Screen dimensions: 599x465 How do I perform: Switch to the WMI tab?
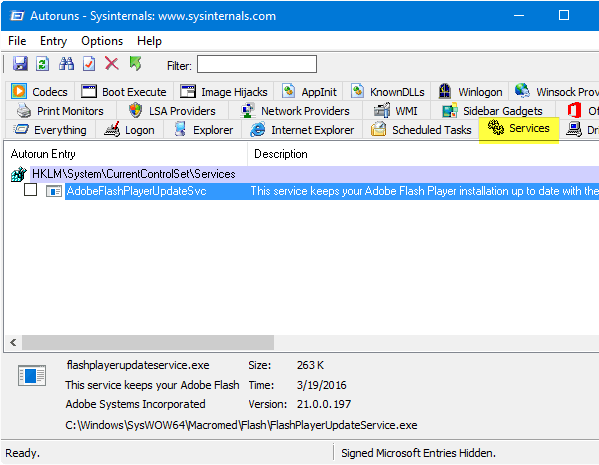coord(396,111)
